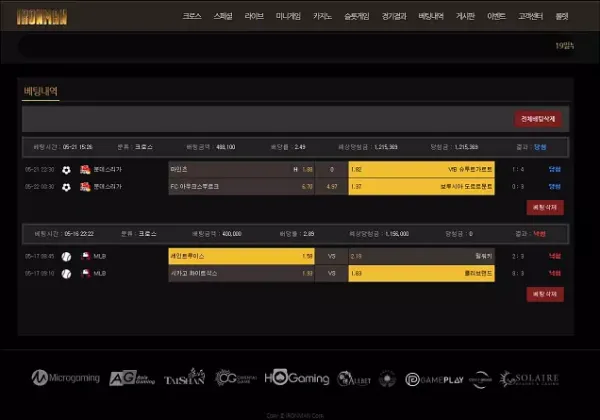Image resolution: width=600 pixels, height=420 pixels.
Task: Click the 2.89 odds value in the header
Action: click(308, 234)
